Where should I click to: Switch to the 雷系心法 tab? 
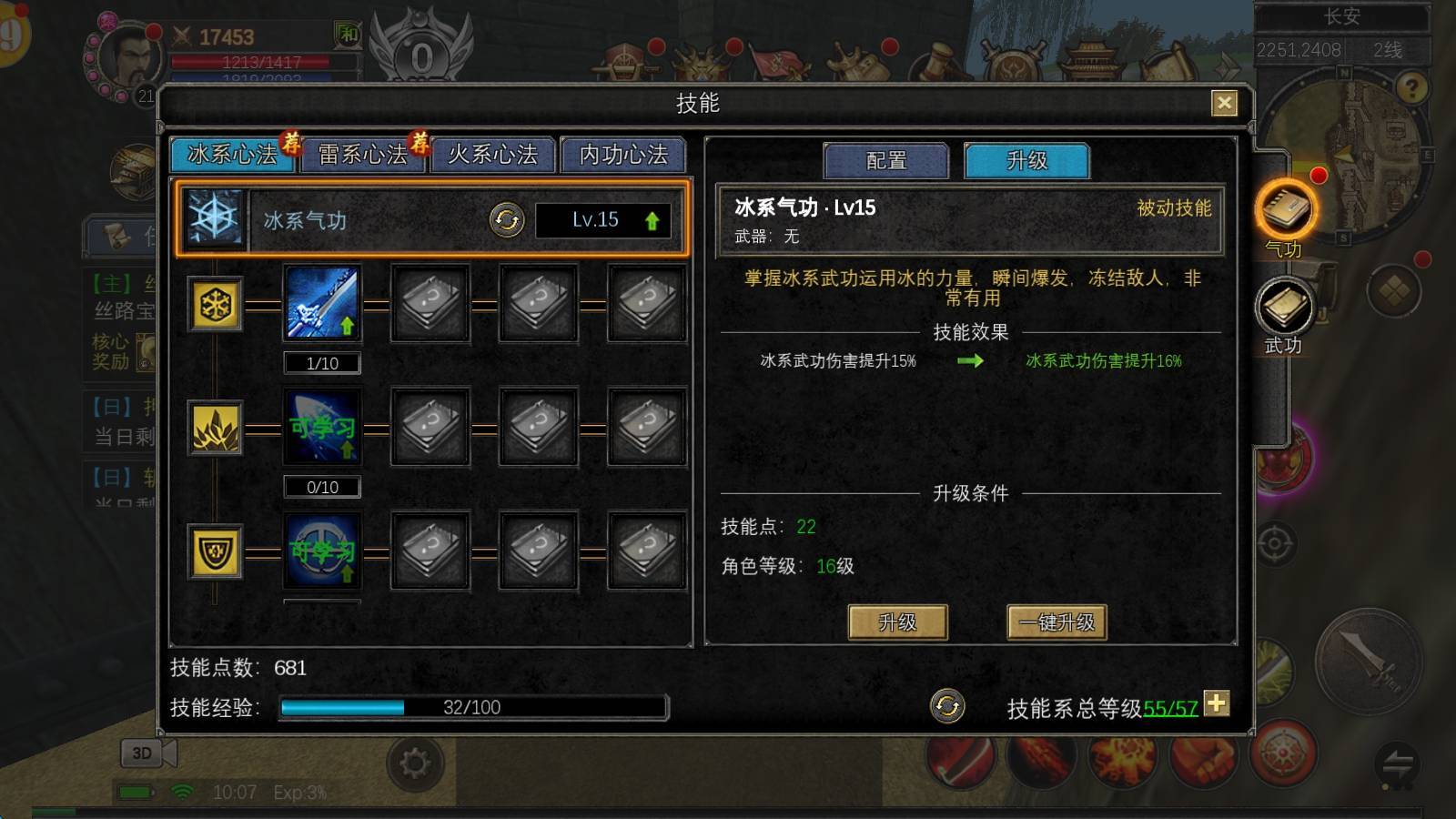point(362,155)
